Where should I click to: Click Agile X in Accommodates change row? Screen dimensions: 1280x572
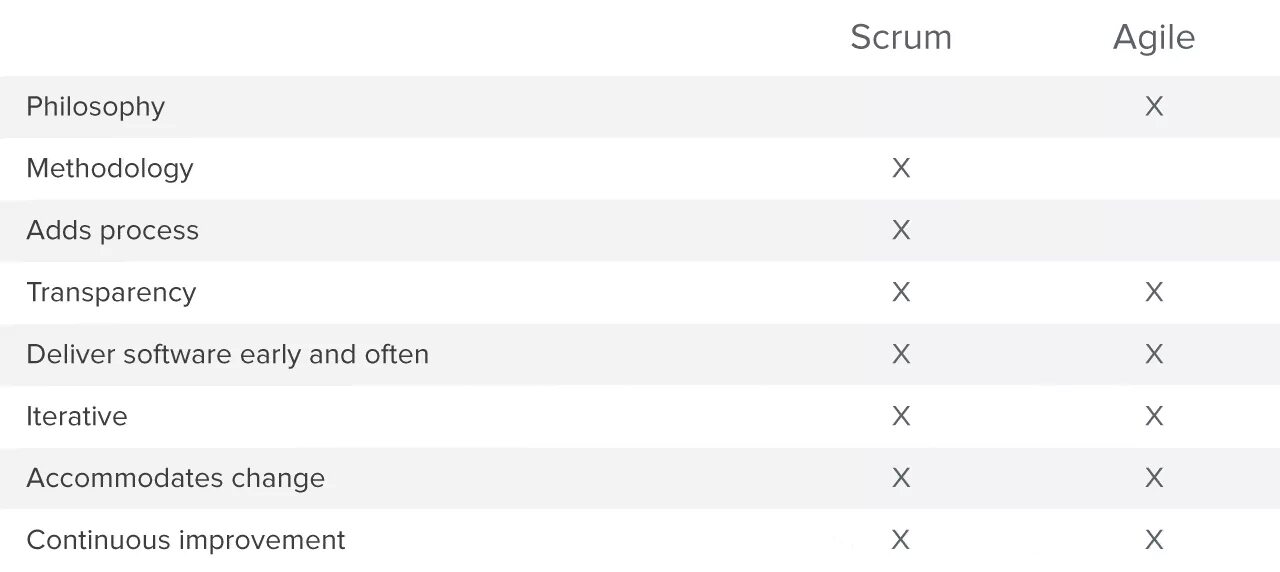(x=1153, y=478)
